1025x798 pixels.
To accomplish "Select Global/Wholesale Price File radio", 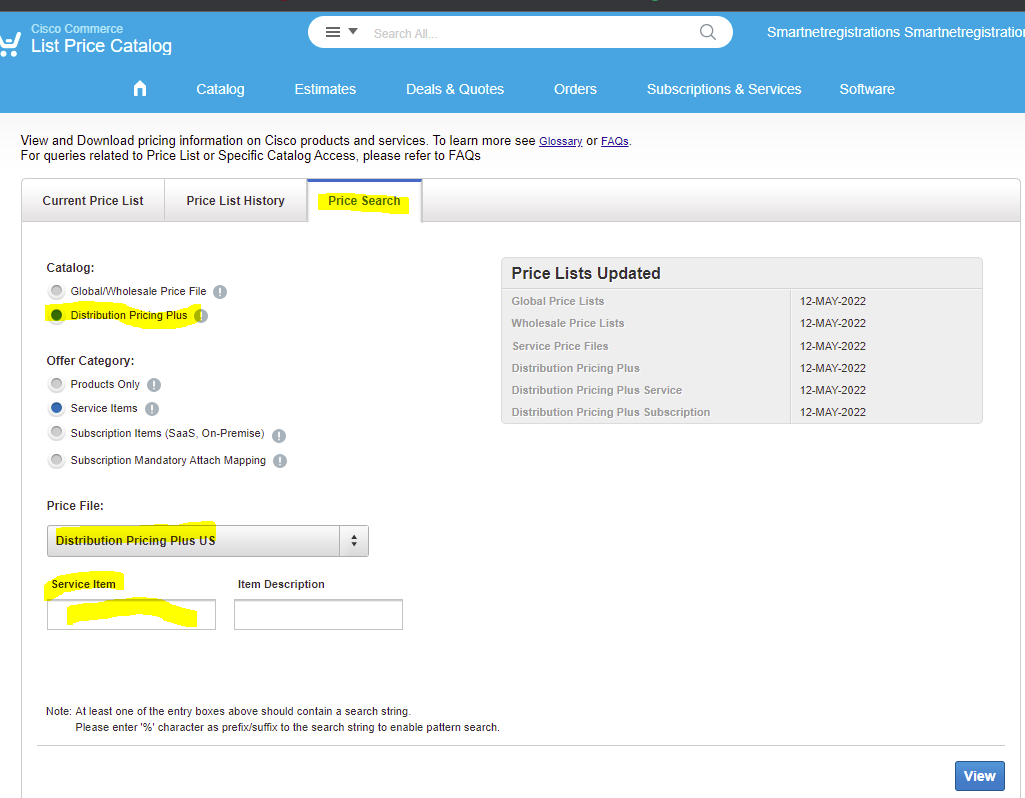I will click(x=57, y=291).
